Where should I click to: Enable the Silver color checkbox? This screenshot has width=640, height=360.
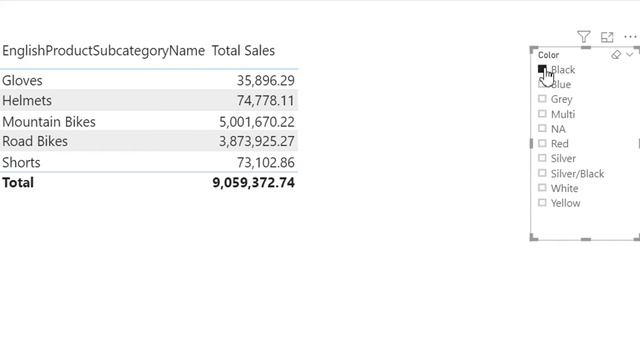(x=542, y=158)
